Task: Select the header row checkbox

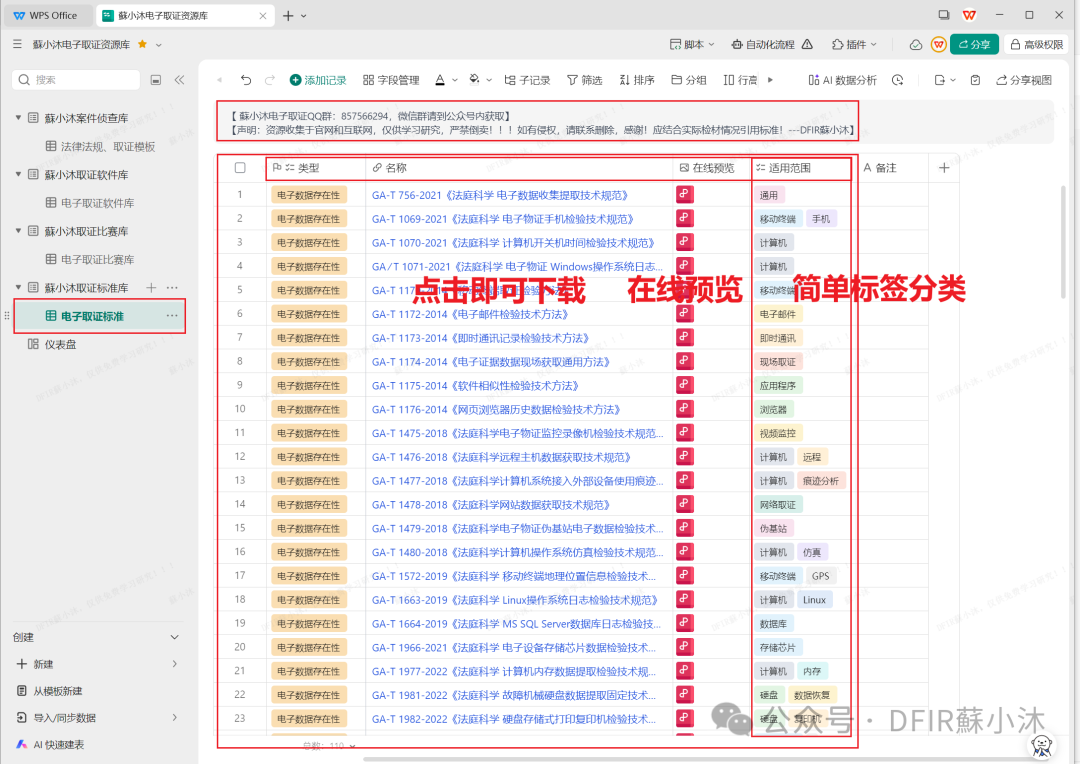Action: pyautogui.click(x=238, y=168)
